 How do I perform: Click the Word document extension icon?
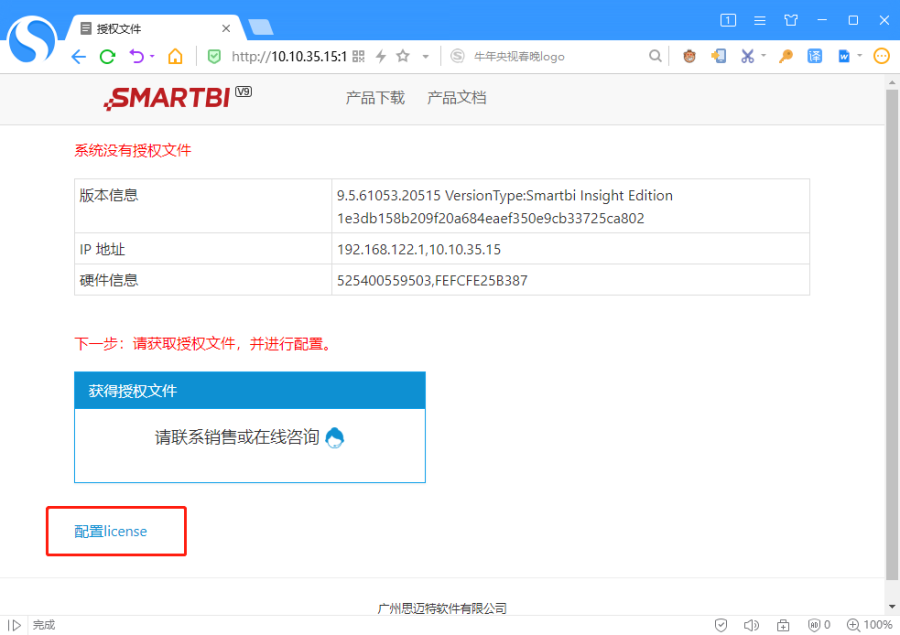[844, 56]
